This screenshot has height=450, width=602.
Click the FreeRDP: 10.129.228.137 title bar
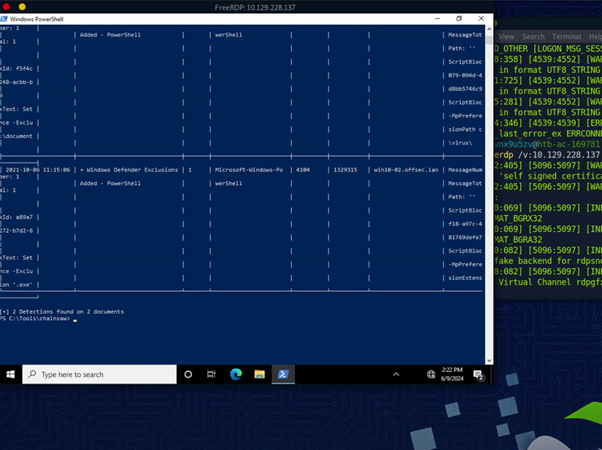click(255, 7)
